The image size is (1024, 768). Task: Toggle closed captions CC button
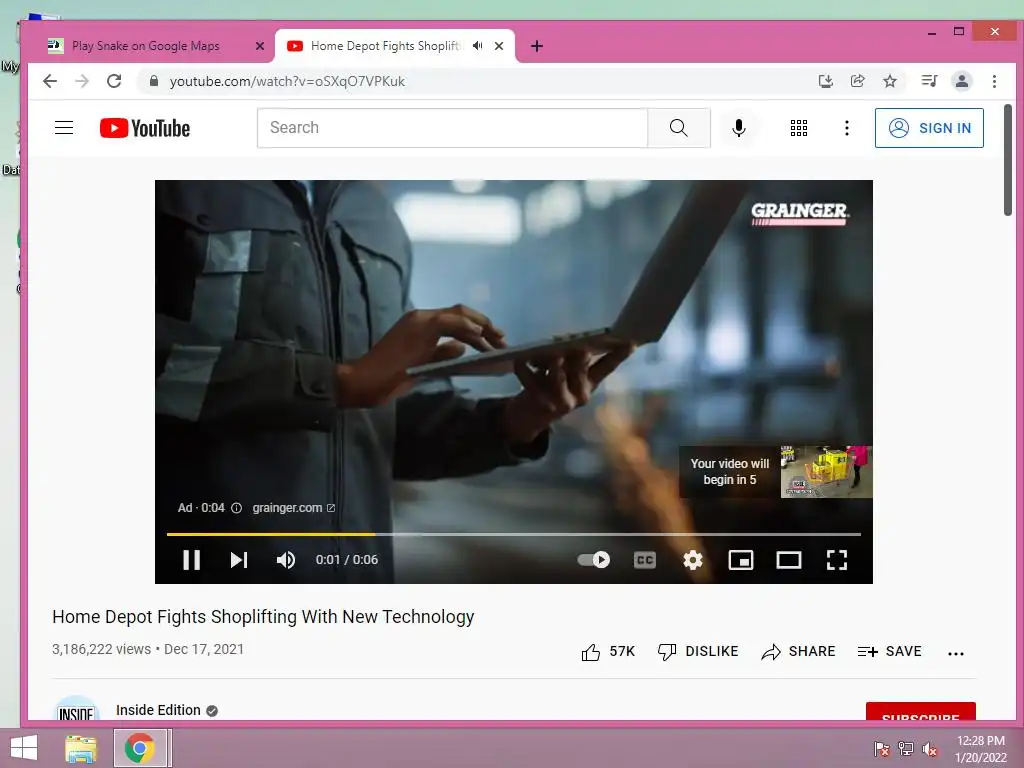645,560
